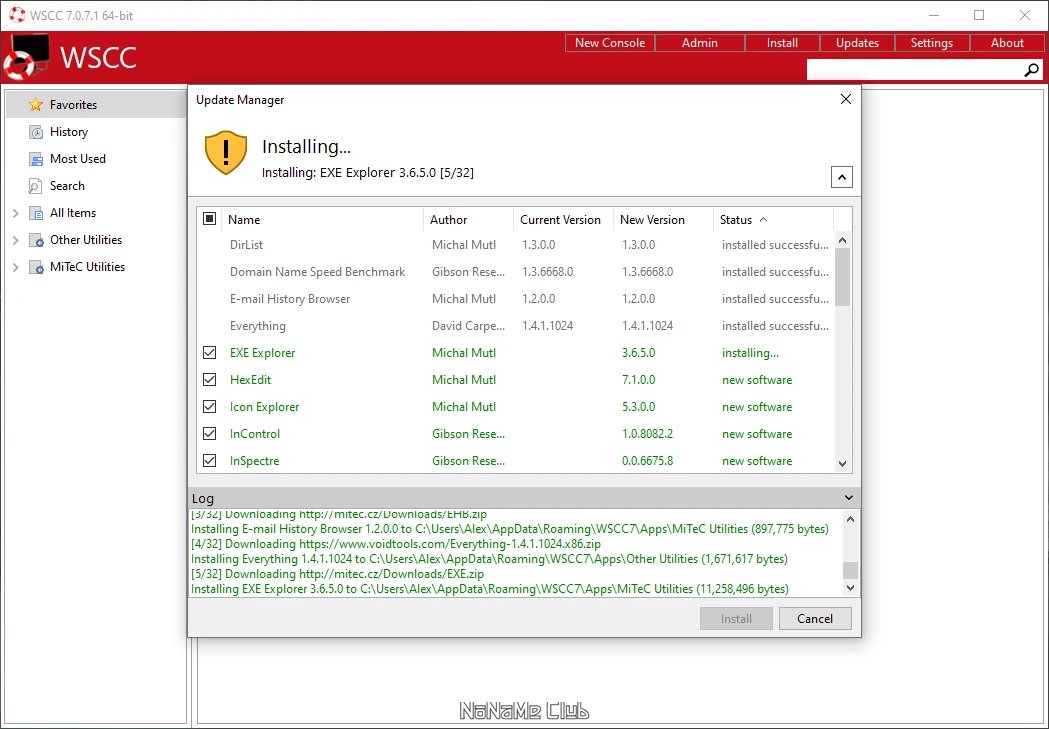The width and height of the screenshot is (1049, 729).
Task: Click the Cancel button
Action: 815,619
